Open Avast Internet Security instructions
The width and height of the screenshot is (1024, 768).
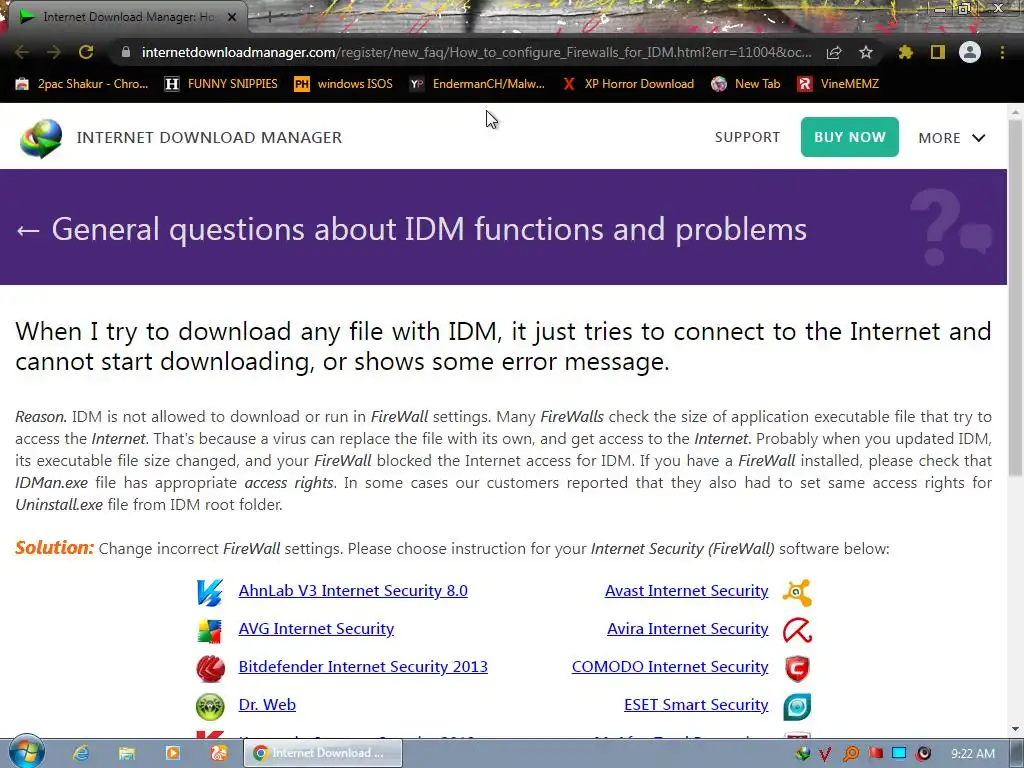click(686, 590)
